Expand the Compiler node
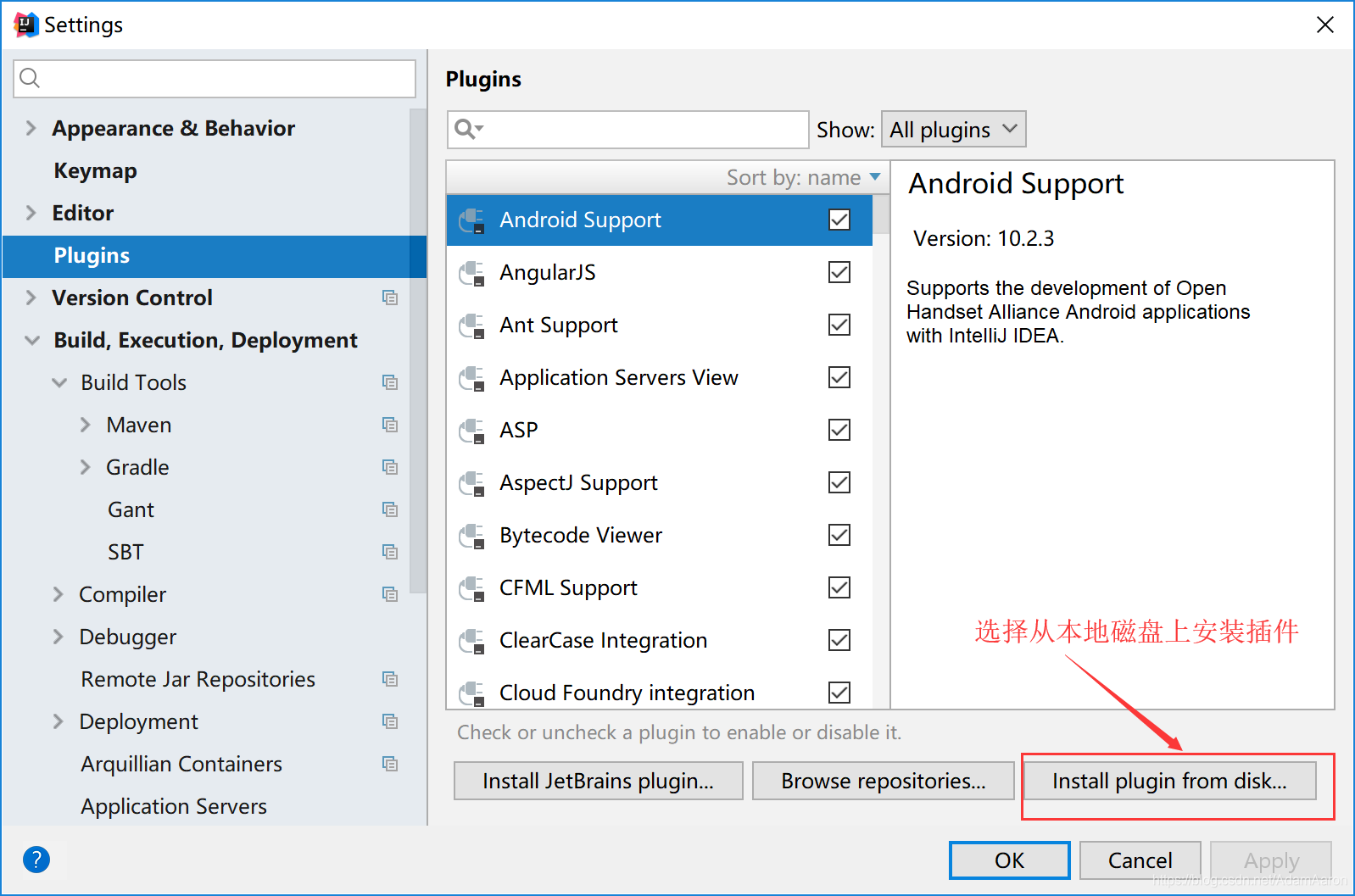This screenshot has height=896, width=1355. 59,594
